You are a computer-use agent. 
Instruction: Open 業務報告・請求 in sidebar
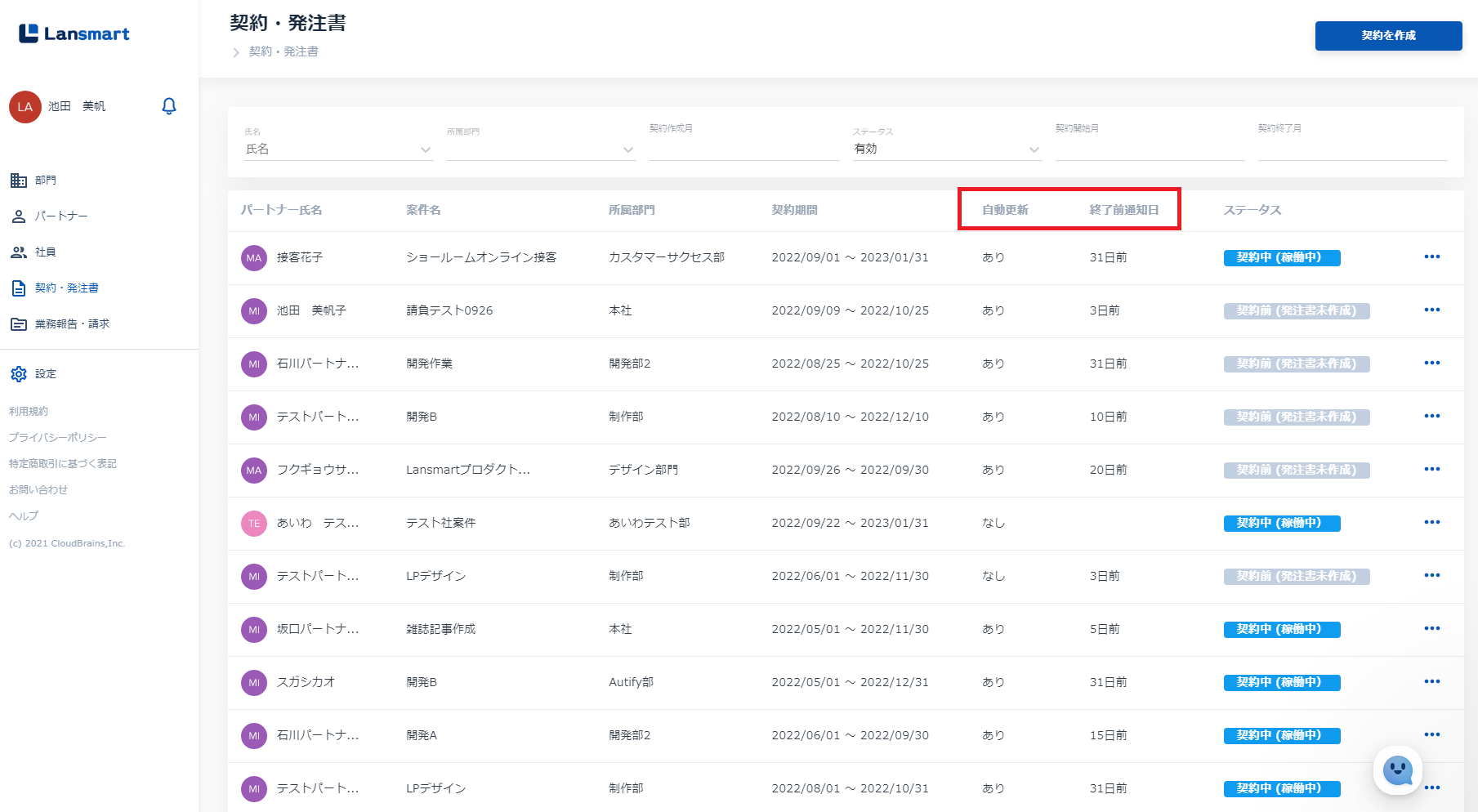[x=72, y=324]
